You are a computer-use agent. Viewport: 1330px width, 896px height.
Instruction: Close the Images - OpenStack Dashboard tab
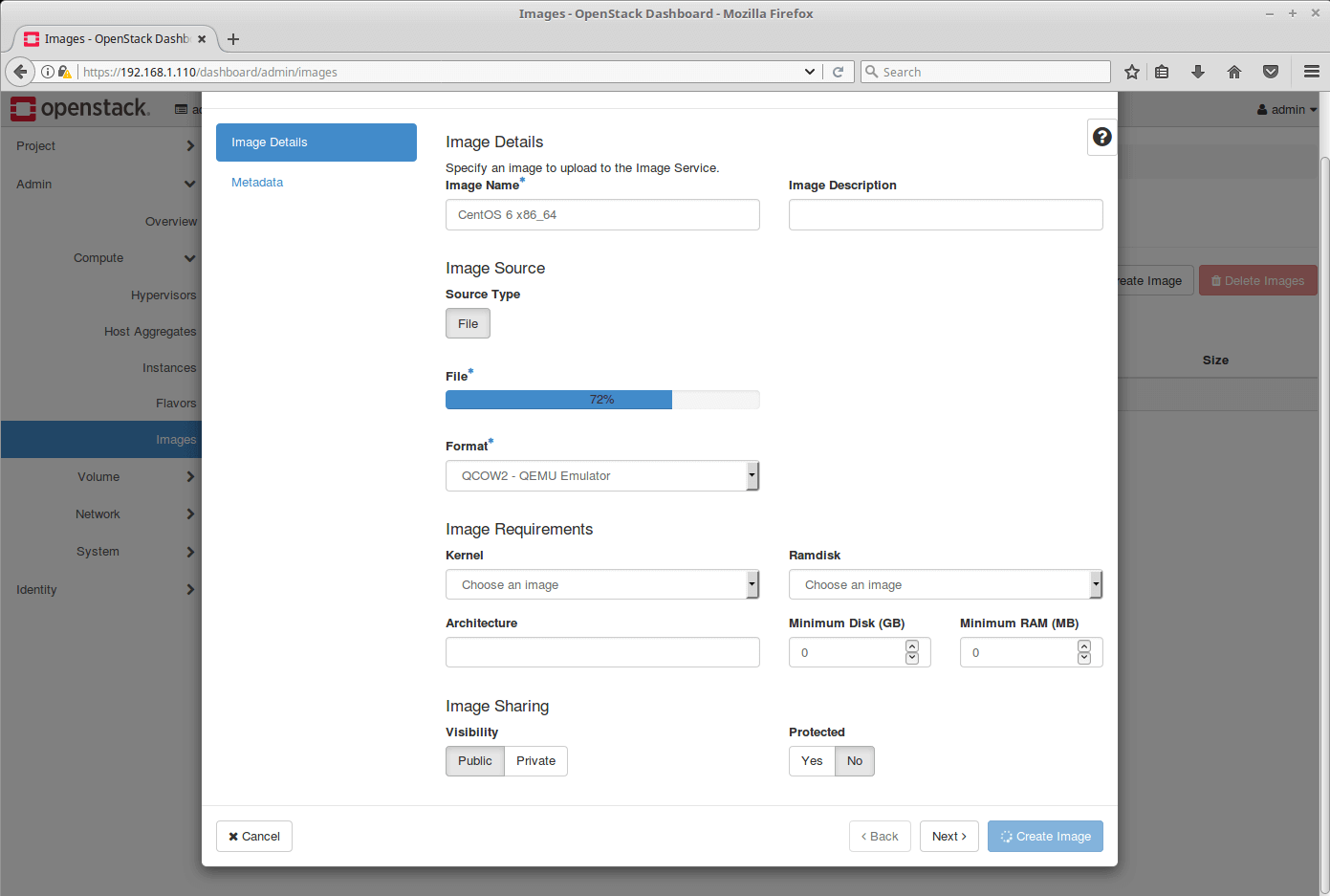(202, 39)
